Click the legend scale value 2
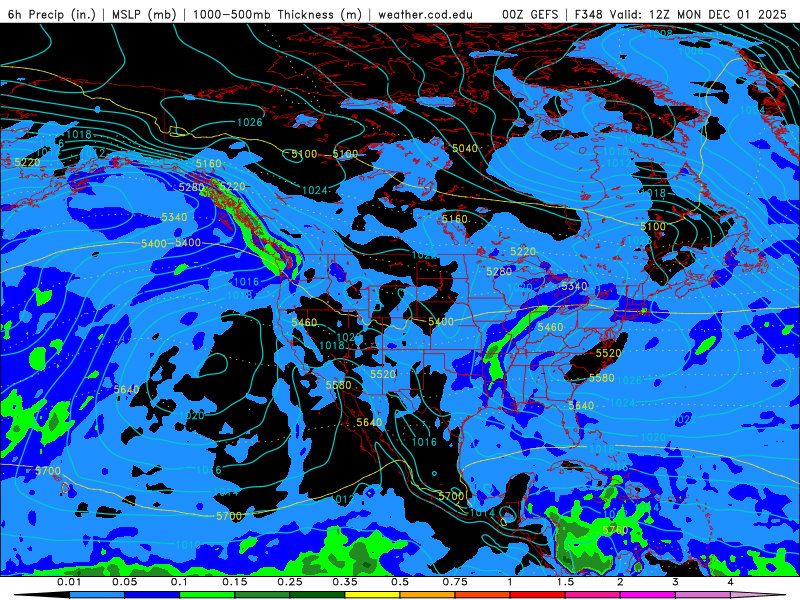The image size is (800, 600). (620, 582)
